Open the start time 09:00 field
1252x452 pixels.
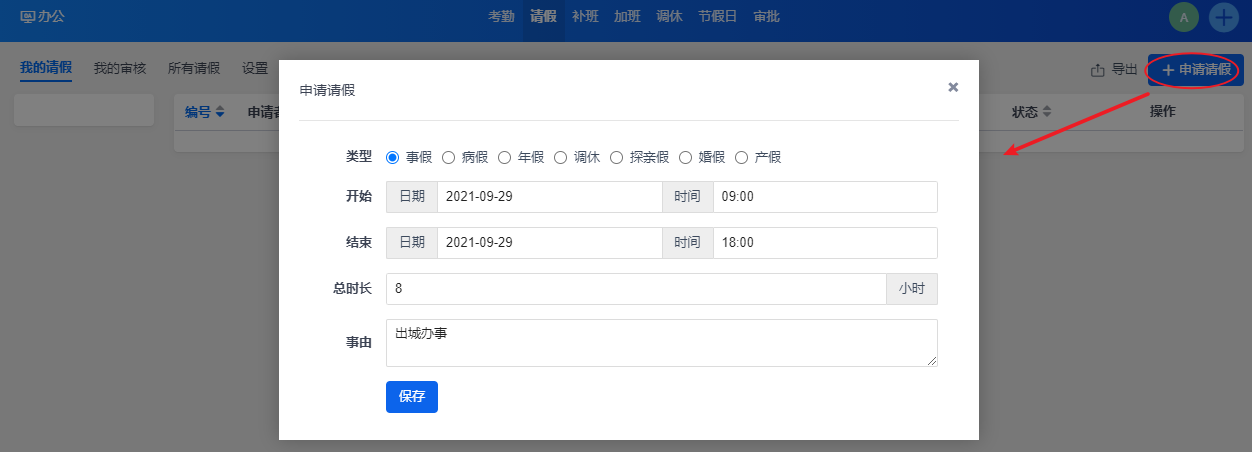click(x=824, y=197)
